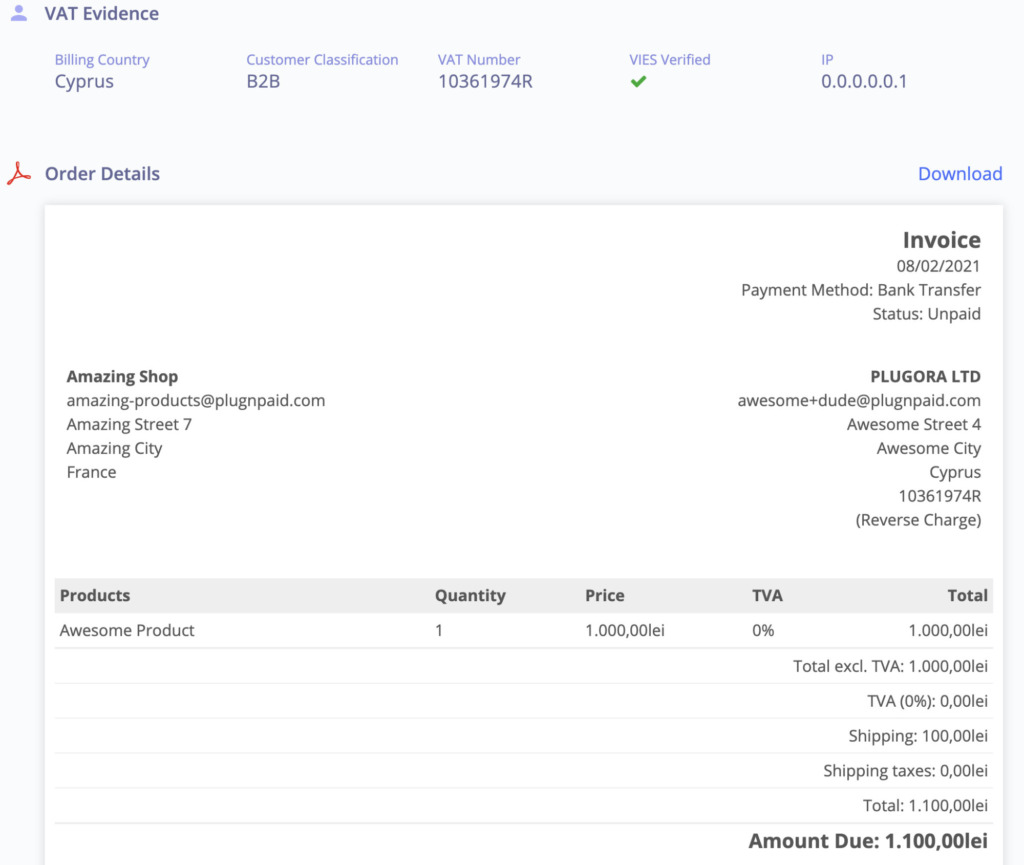Image resolution: width=1024 pixels, height=865 pixels.
Task: Click the TVA column header
Action: (767, 595)
